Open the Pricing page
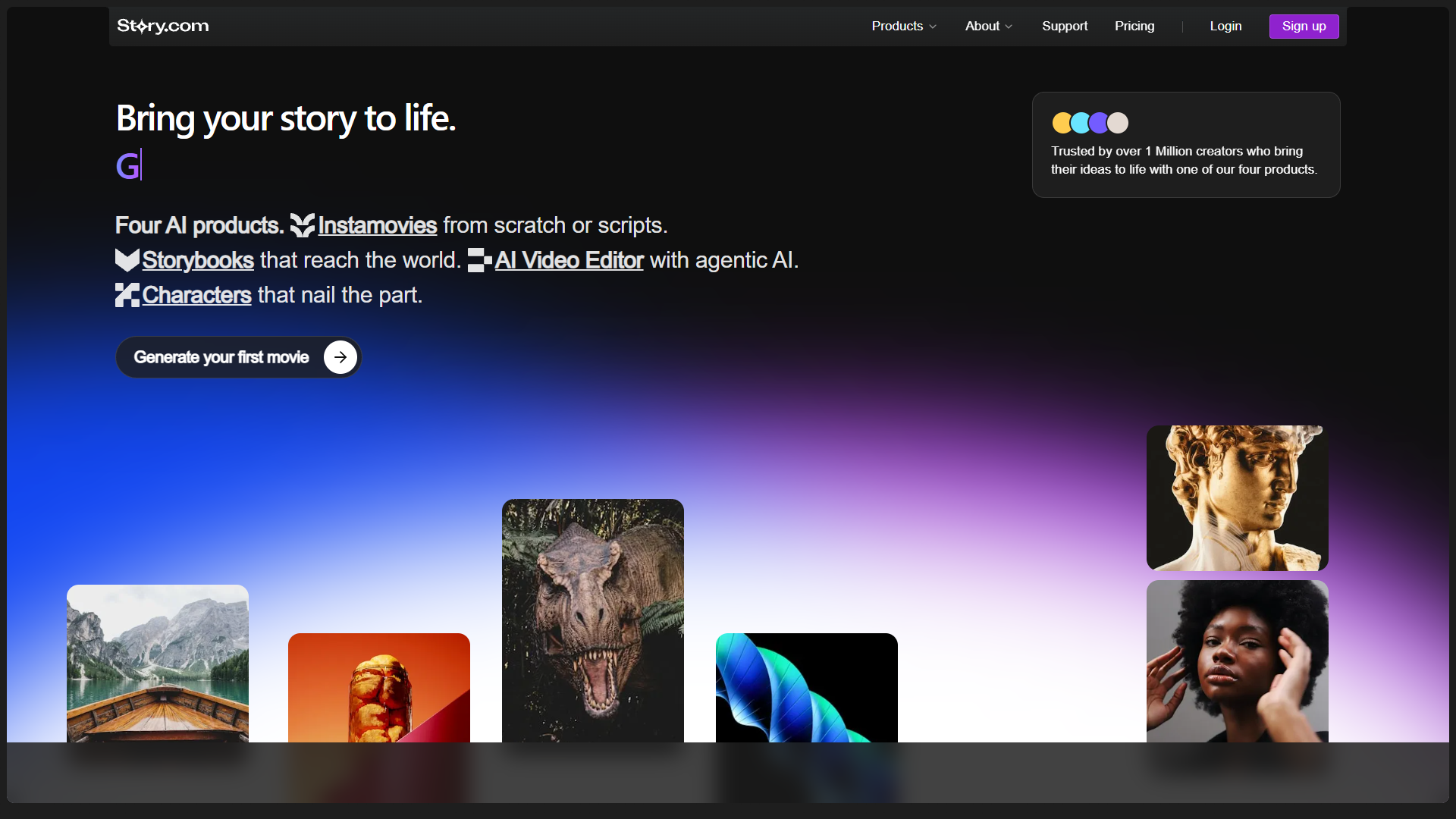The image size is (1456, 819). [x=1134, y=26]
